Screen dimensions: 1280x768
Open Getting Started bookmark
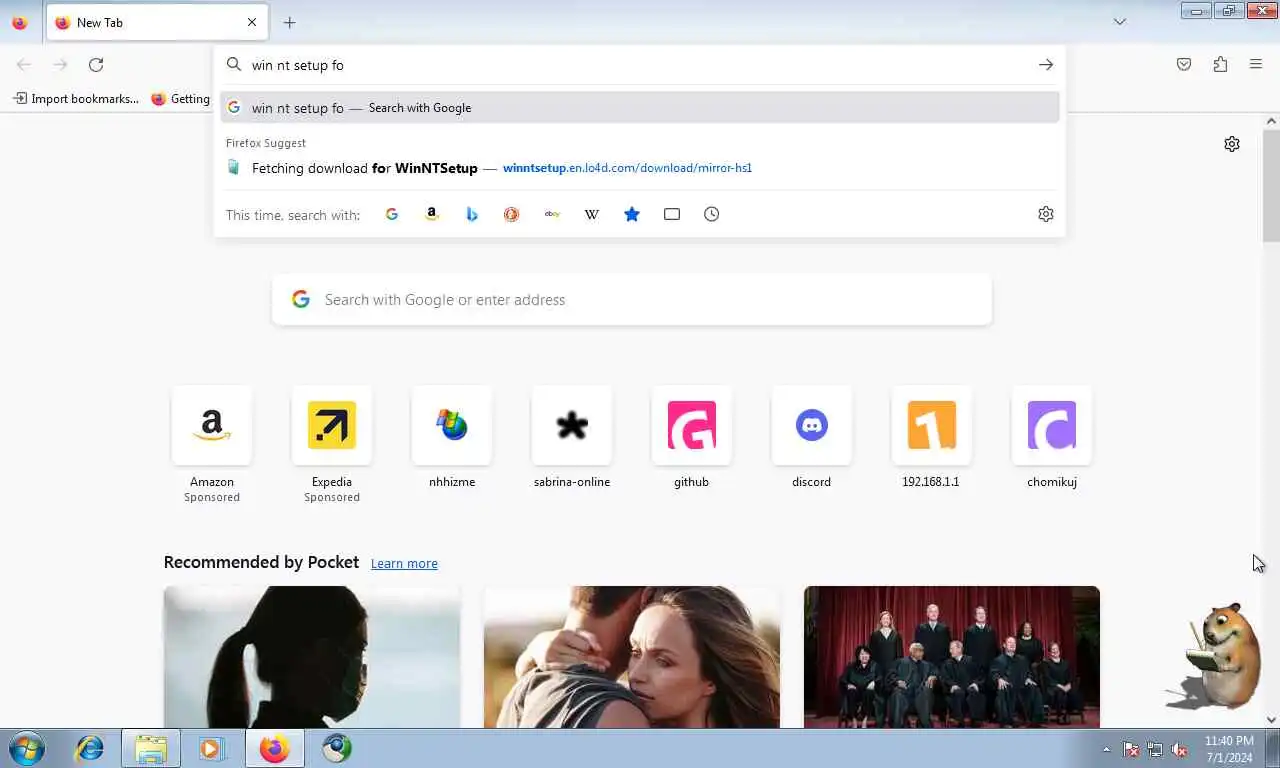181,99
